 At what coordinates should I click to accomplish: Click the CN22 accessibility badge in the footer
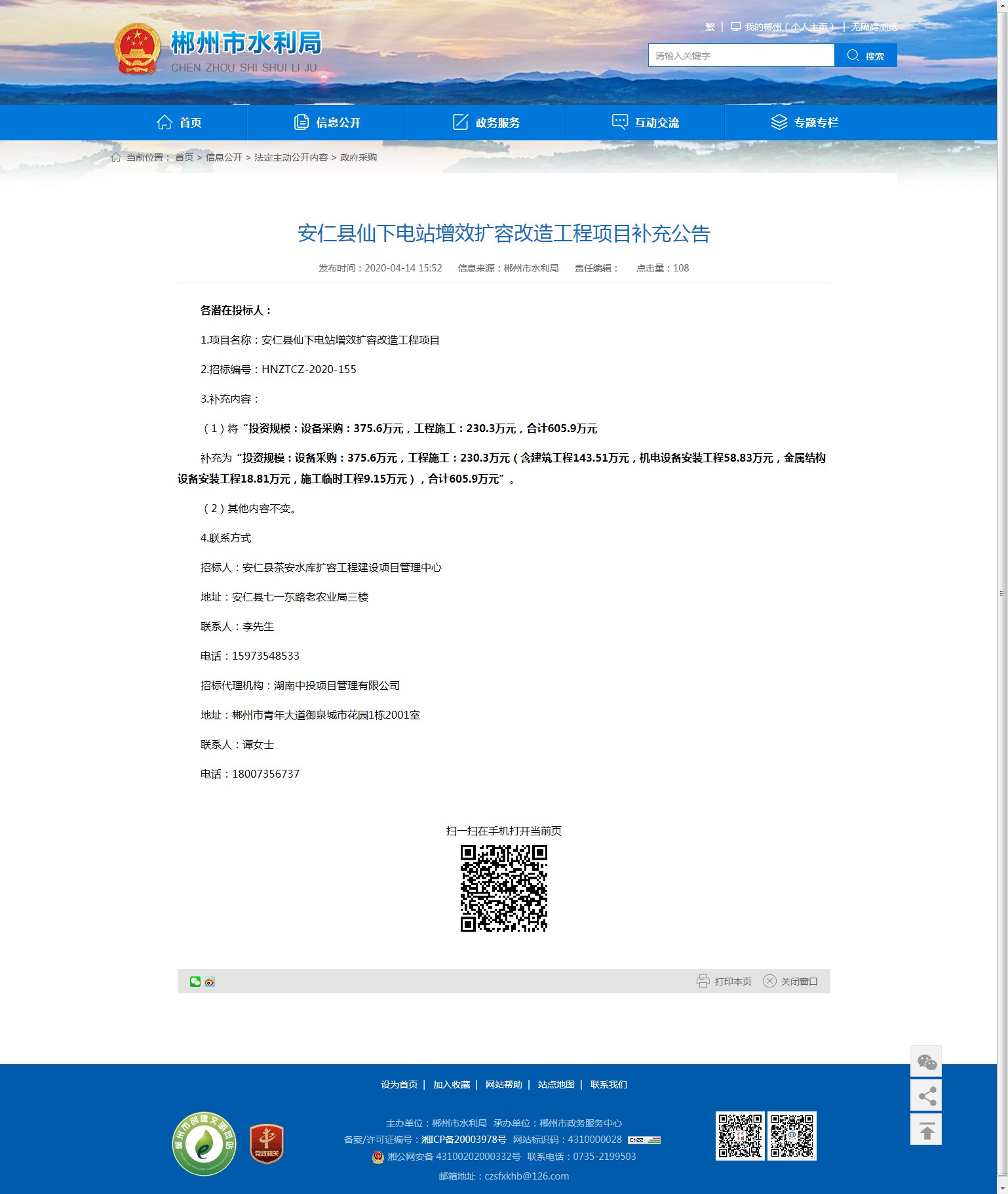pyautogui.click(x=644, y=1140)
